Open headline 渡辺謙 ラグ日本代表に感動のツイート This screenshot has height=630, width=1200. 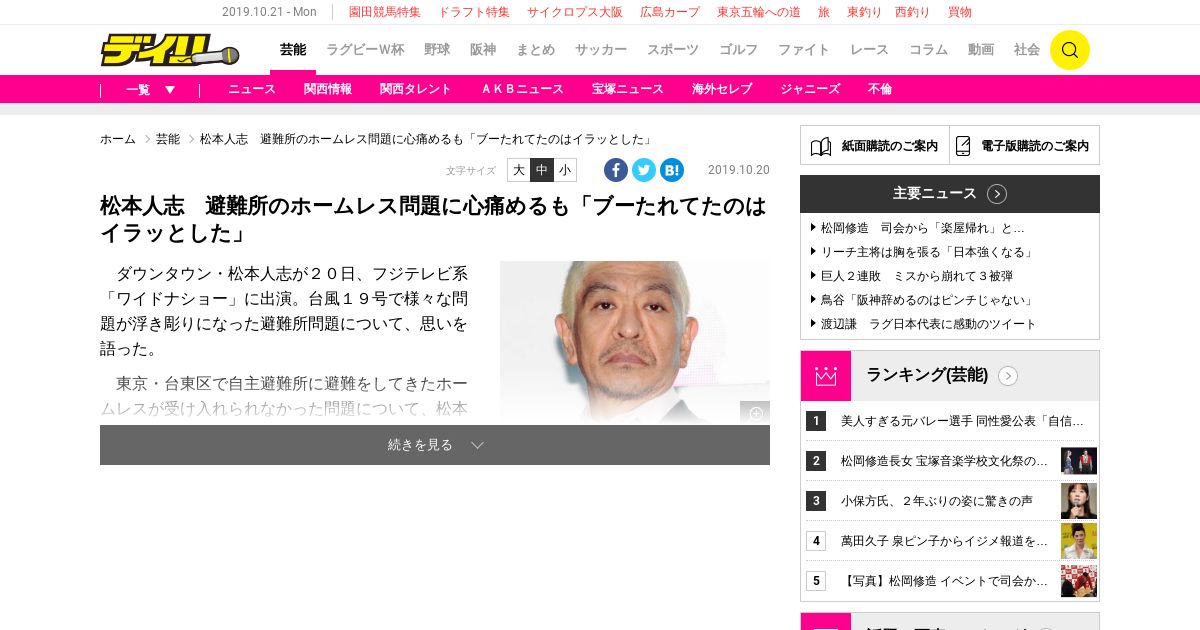(x=929, y=324)
